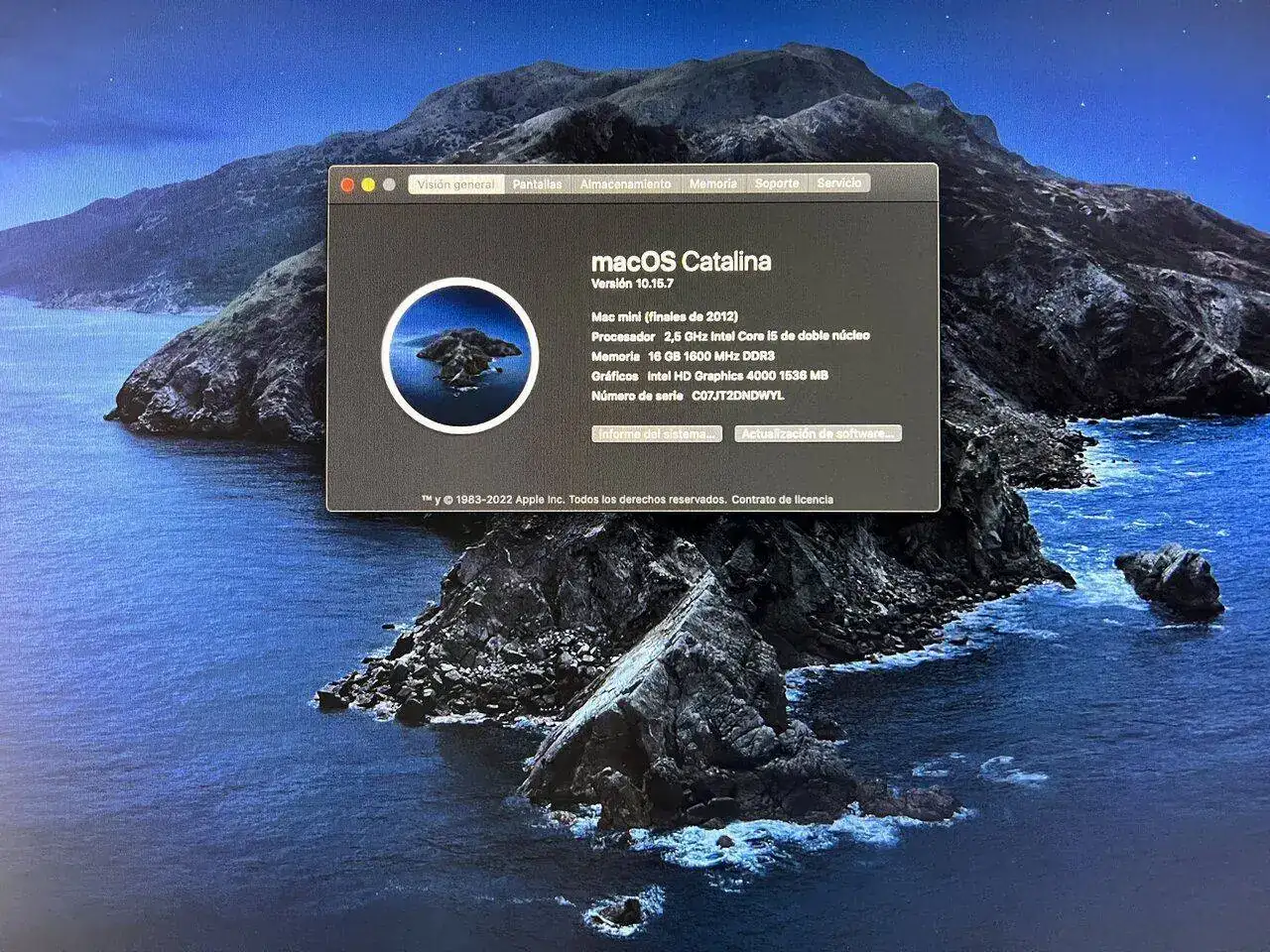This screenshot has width=1270, height=952.
Task: Minimize window with the yellow button
Action: point(368,184)
